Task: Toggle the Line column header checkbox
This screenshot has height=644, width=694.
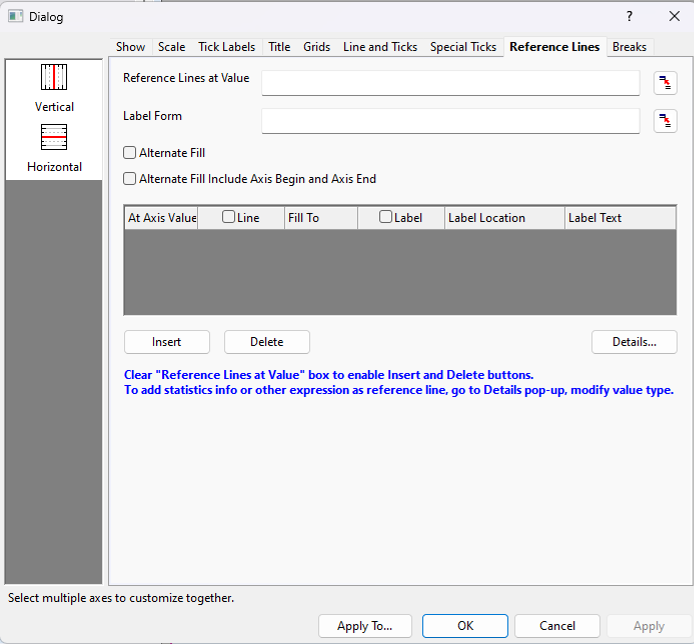Action: 228,217
